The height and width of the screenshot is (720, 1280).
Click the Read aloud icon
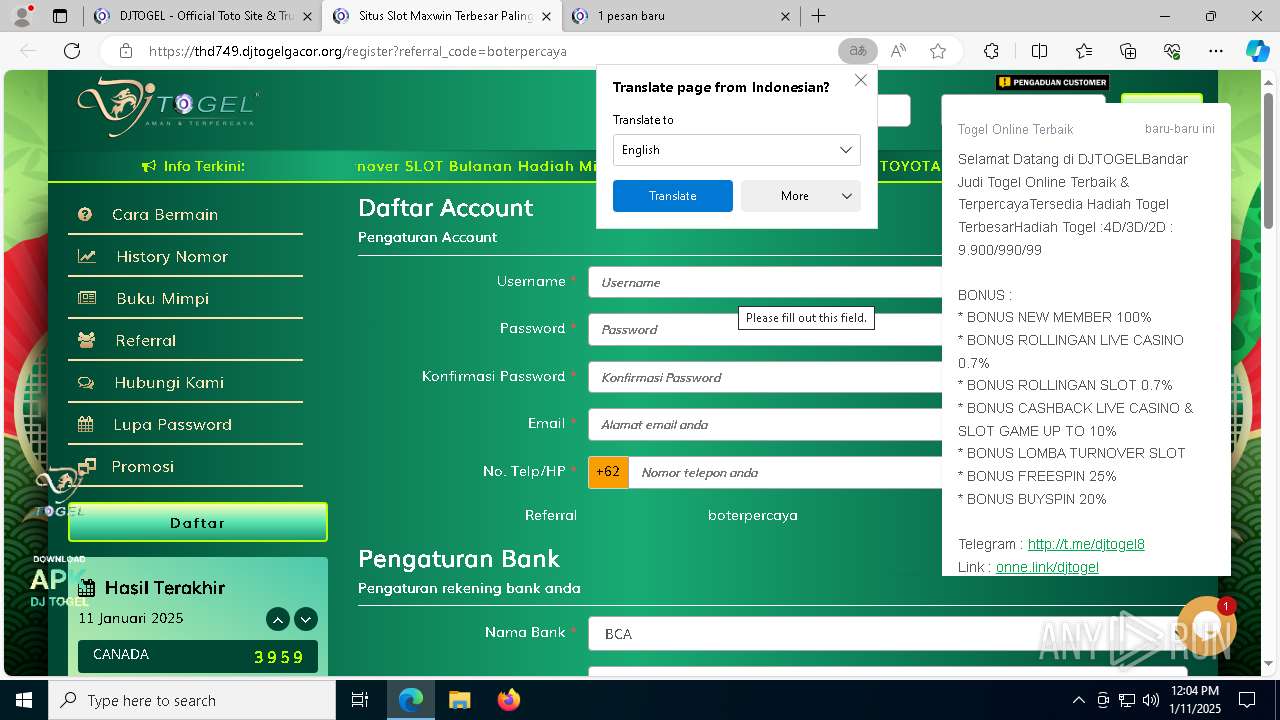(x=898, y=51)
